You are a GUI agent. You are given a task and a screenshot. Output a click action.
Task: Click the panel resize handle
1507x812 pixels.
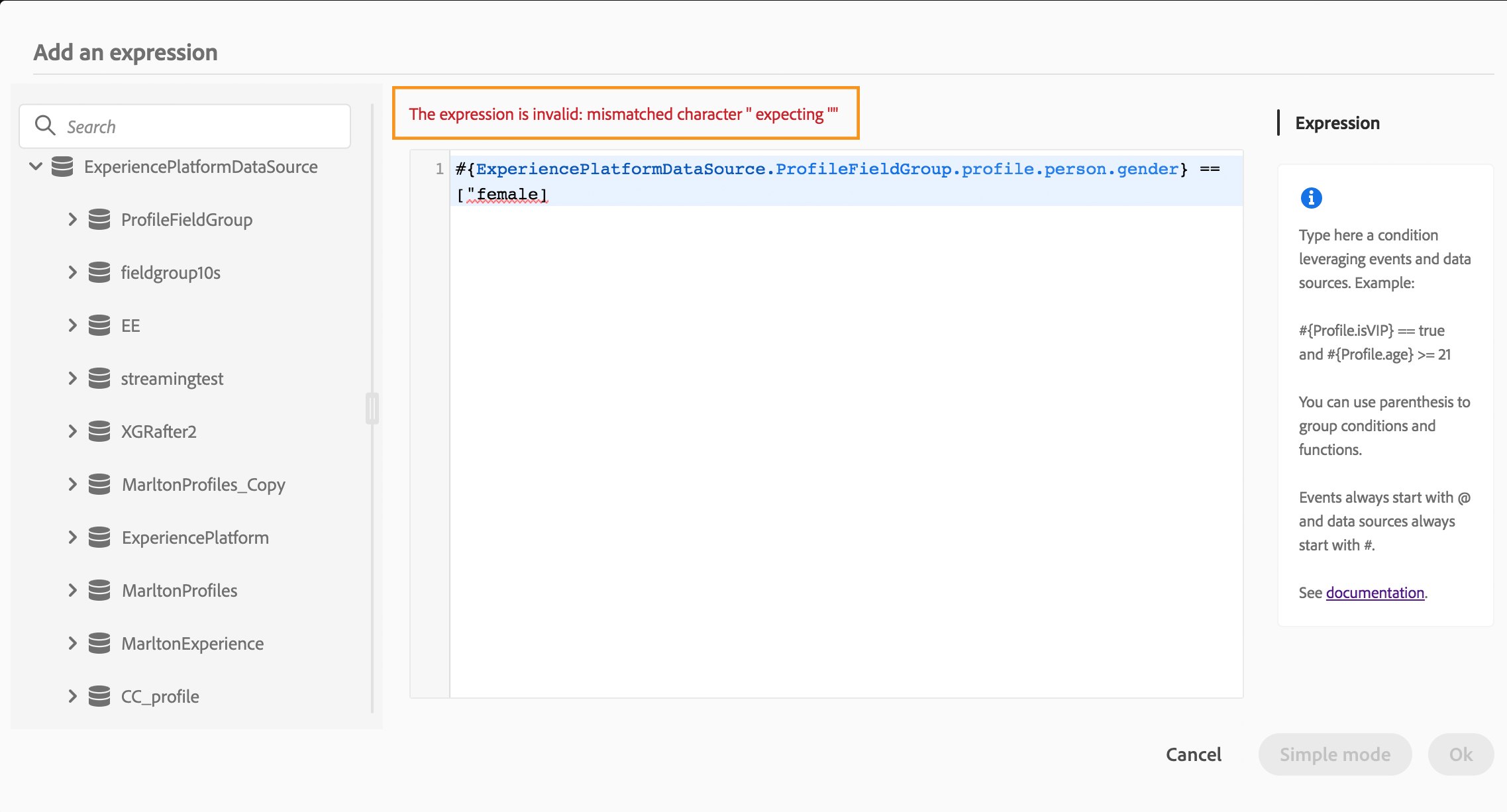coord(372,408)
